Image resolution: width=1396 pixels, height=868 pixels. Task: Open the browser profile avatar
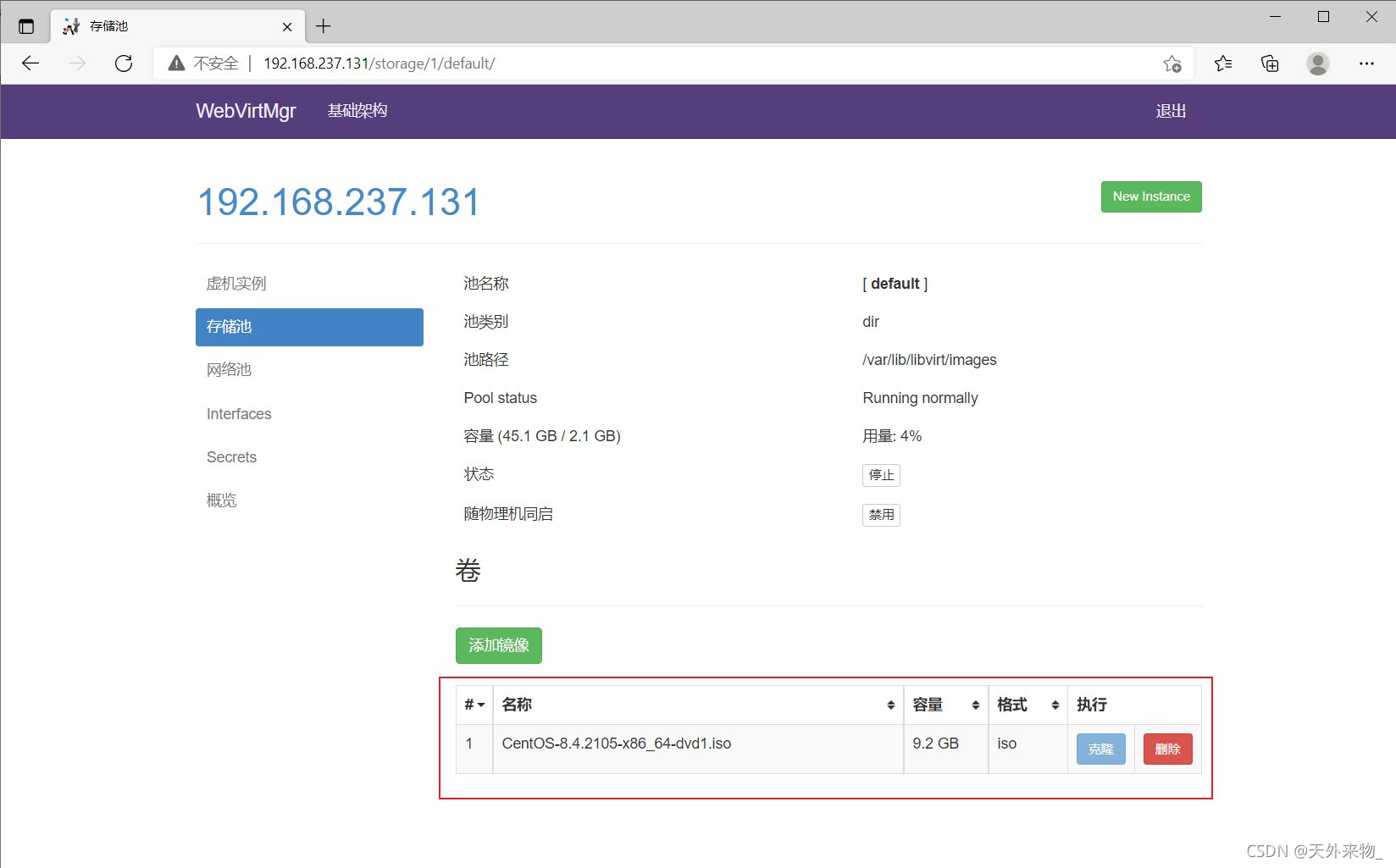[1317, 64]
